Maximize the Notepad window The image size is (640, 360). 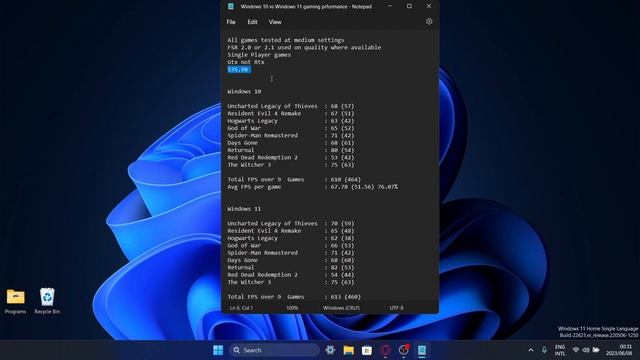(x=409, y=6)
